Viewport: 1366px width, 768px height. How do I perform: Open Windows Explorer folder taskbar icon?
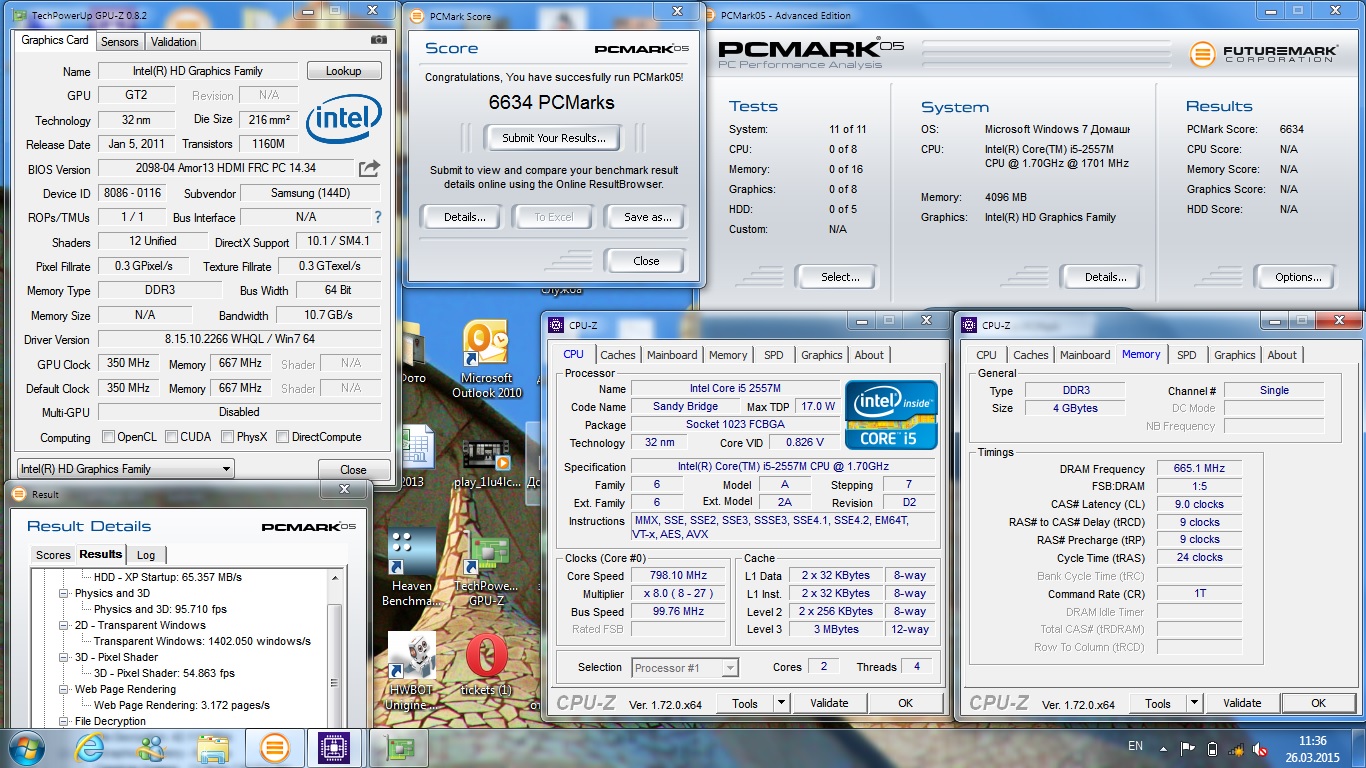click(213, 748)
